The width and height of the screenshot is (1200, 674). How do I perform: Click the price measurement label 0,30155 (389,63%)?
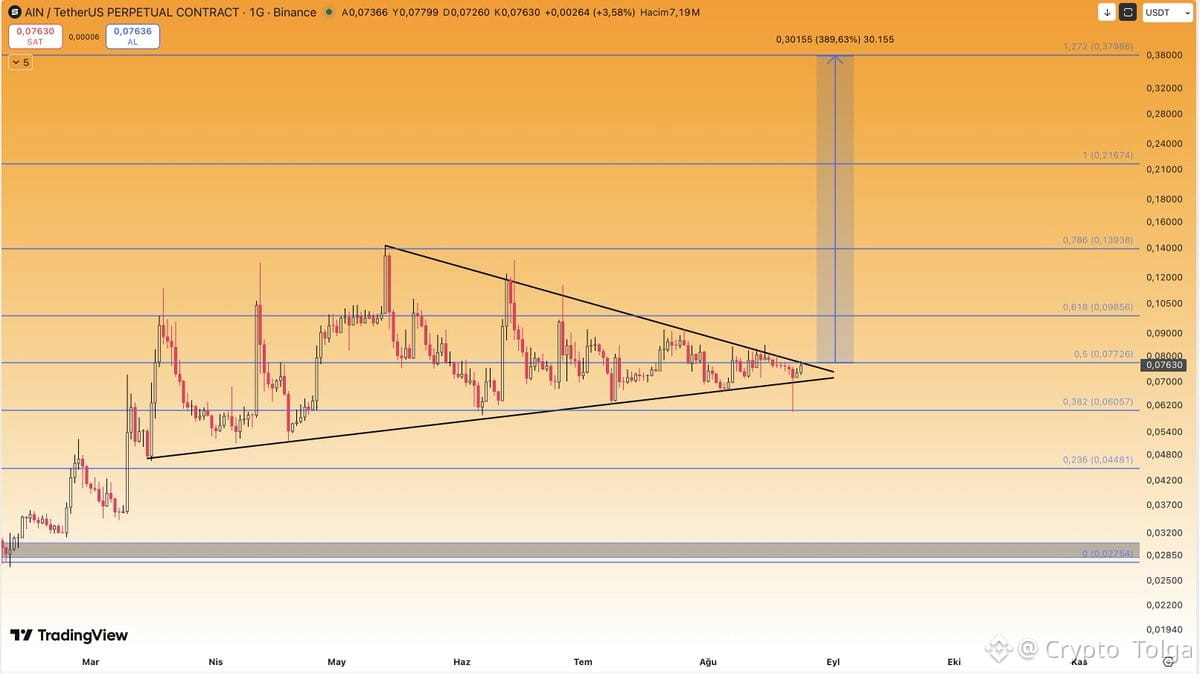[834, 39]
